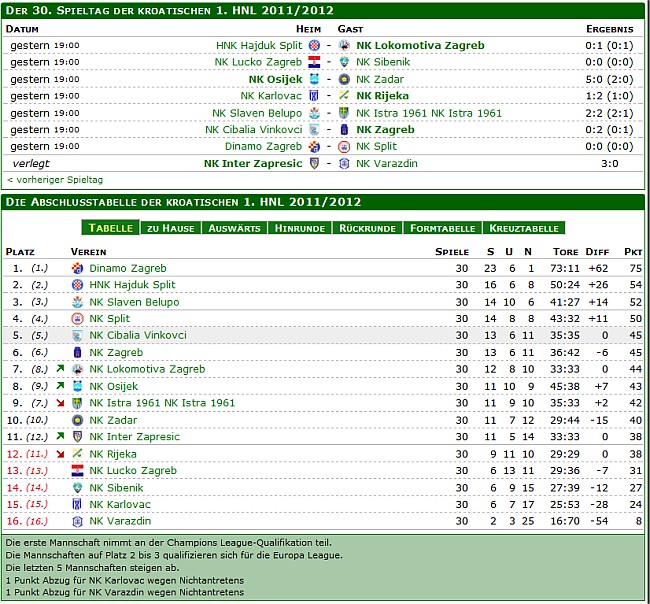Click NK Slaven Belupo home team in the matchday list

(x=257, y=113)
